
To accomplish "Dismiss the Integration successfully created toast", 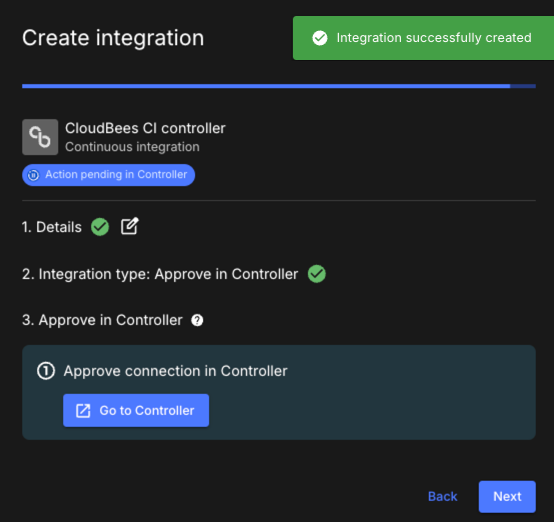I will (x=424, y=38).
